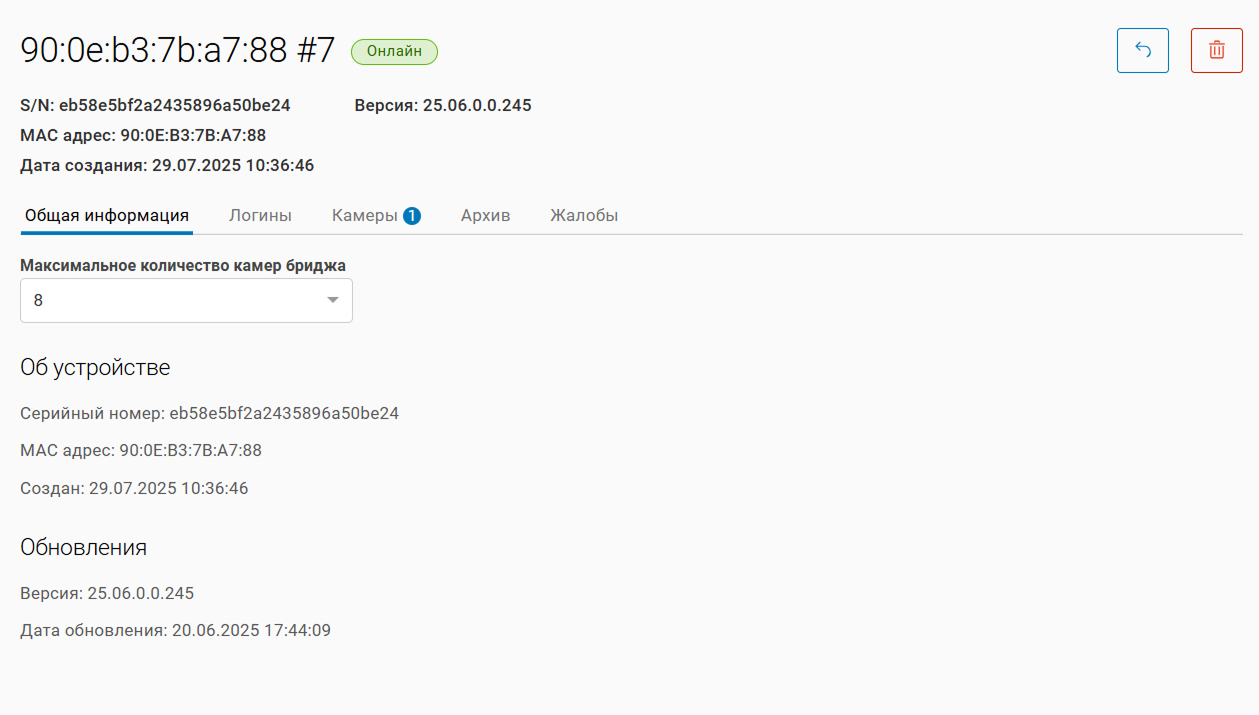1259x715 pixels.
Task: Click the Дата обновления line
Action: [175, 631]
